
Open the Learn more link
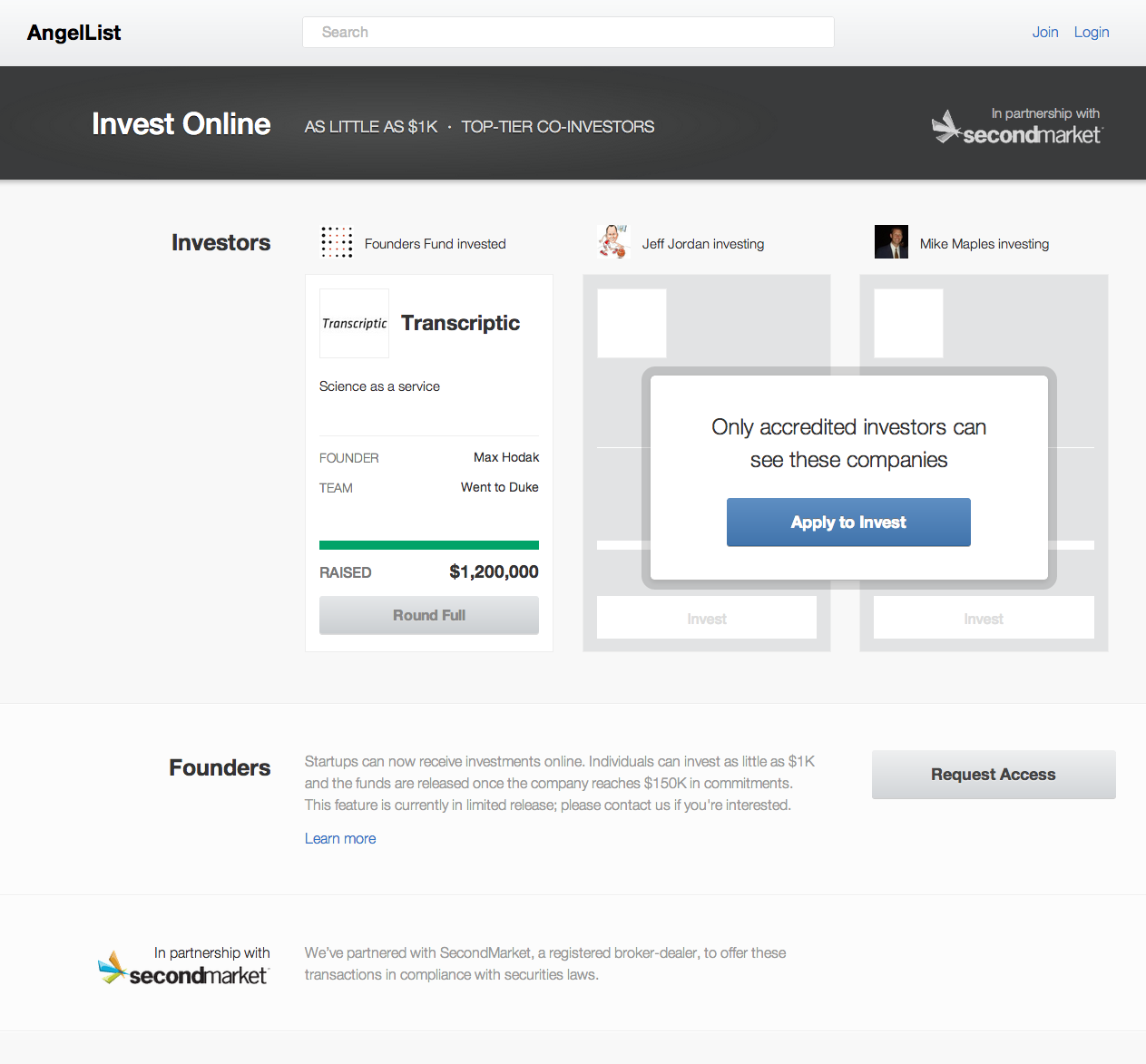[x=340, y=839]
